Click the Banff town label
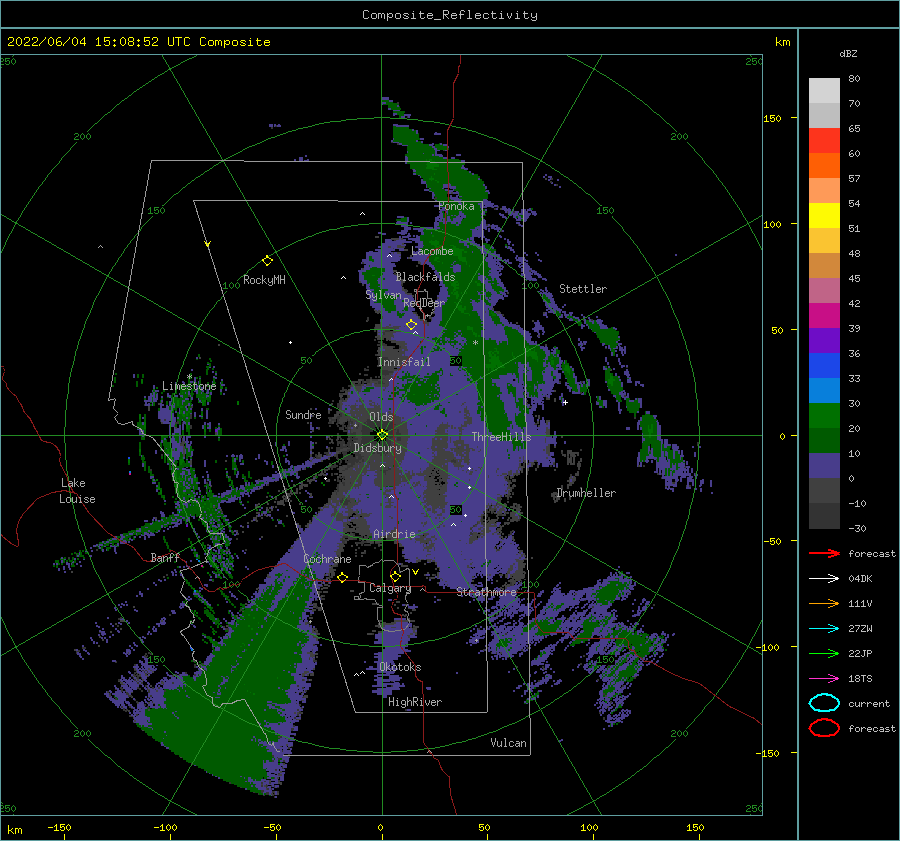 [165, 557]
